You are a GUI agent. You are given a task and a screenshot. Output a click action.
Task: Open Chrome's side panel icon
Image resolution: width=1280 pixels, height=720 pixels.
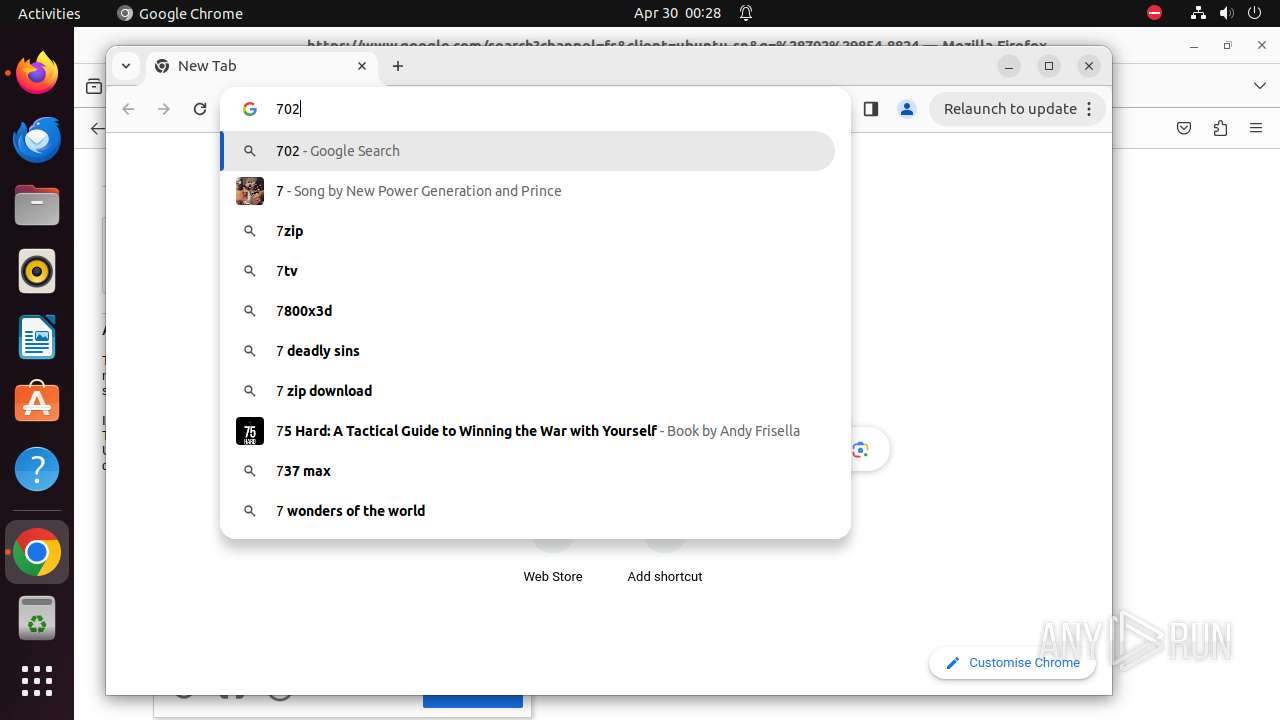tap(870, 109)
